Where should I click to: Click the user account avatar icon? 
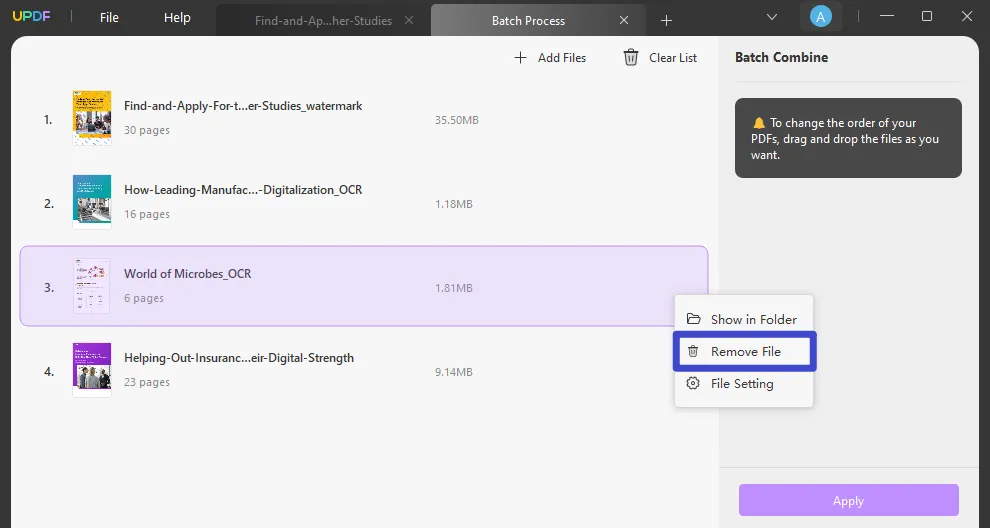click(x=820, y=17)
